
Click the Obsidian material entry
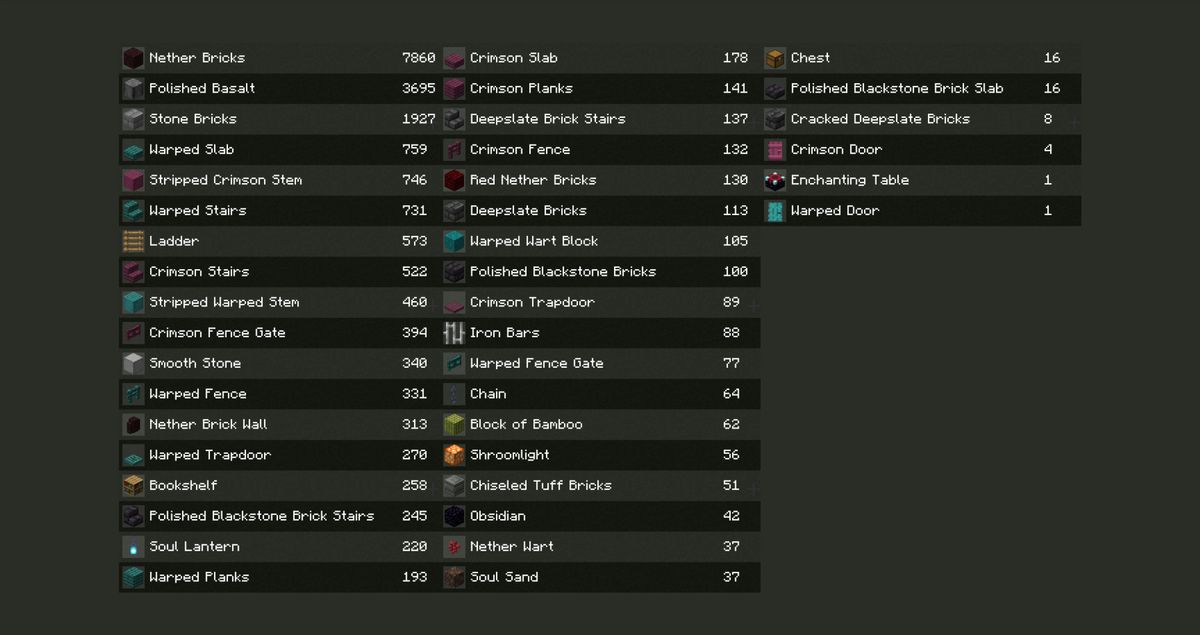[x=600, y=516]
